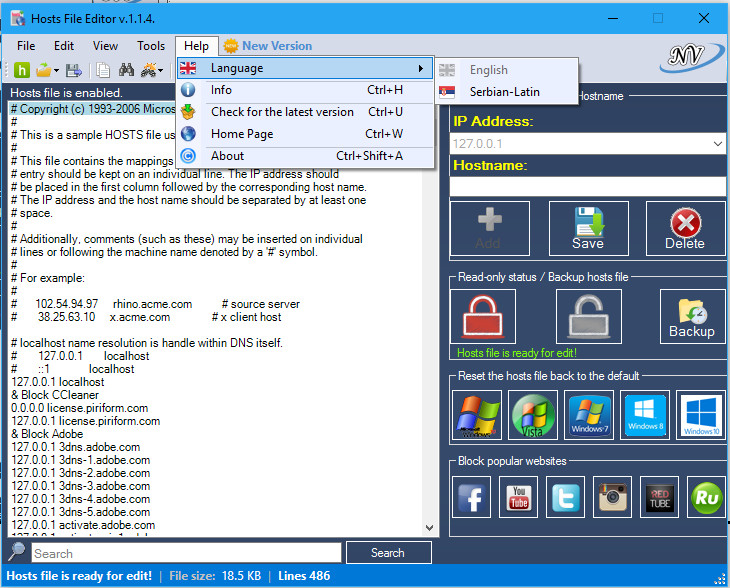The width and height of the screenshot is (730, 588).
Task: Click the grey open padlock button
Action: tap(589, 317)
